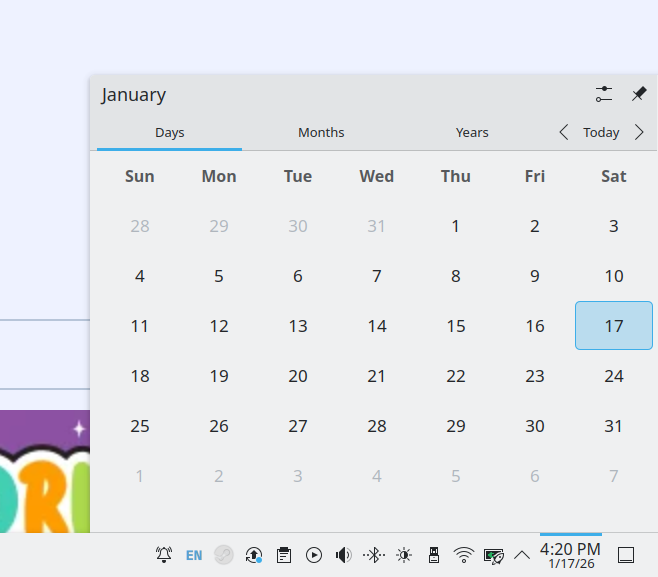The height and width of the screenshot is (577, 658).
Task: Select dark January 31 on Saturday
Action: 614,426
